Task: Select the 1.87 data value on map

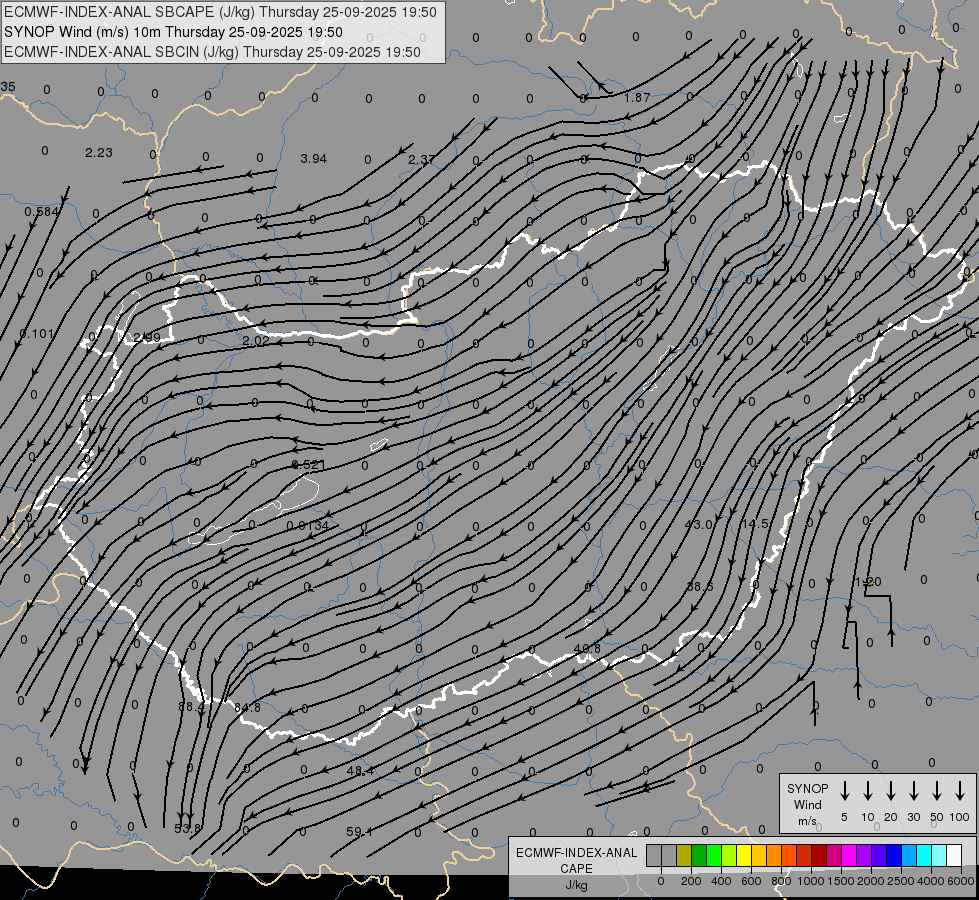Action: click(x=637, y=97)
